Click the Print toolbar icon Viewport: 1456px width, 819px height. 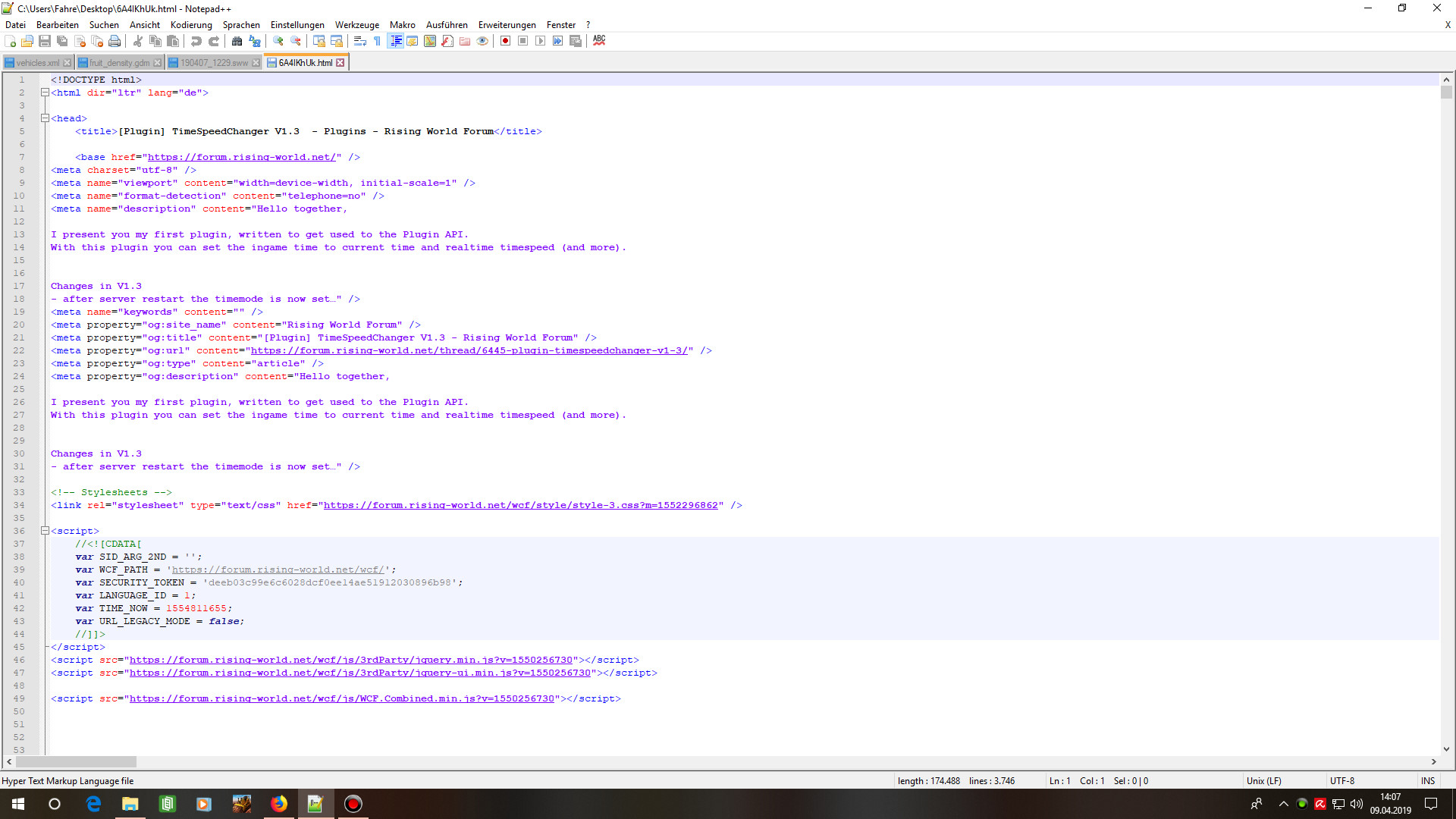click(115, 41)
